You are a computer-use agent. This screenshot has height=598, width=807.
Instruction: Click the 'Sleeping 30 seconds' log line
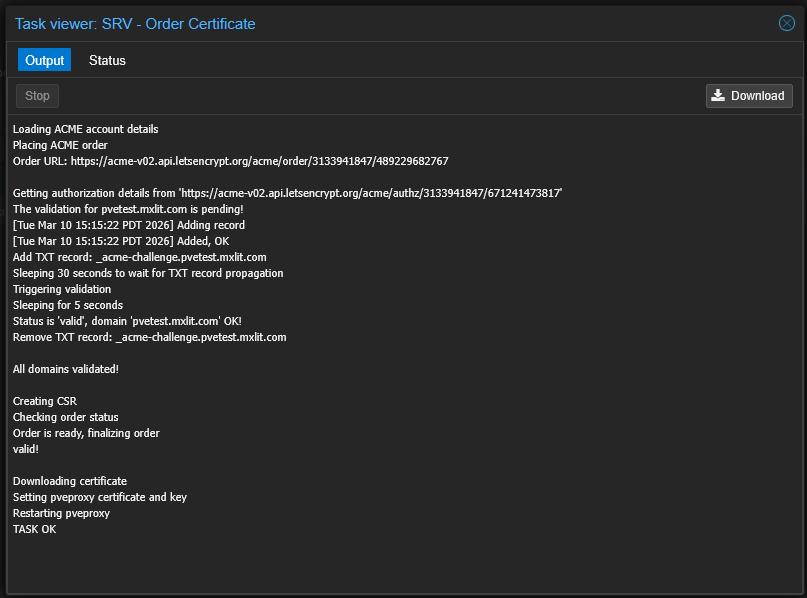point(148,273)
